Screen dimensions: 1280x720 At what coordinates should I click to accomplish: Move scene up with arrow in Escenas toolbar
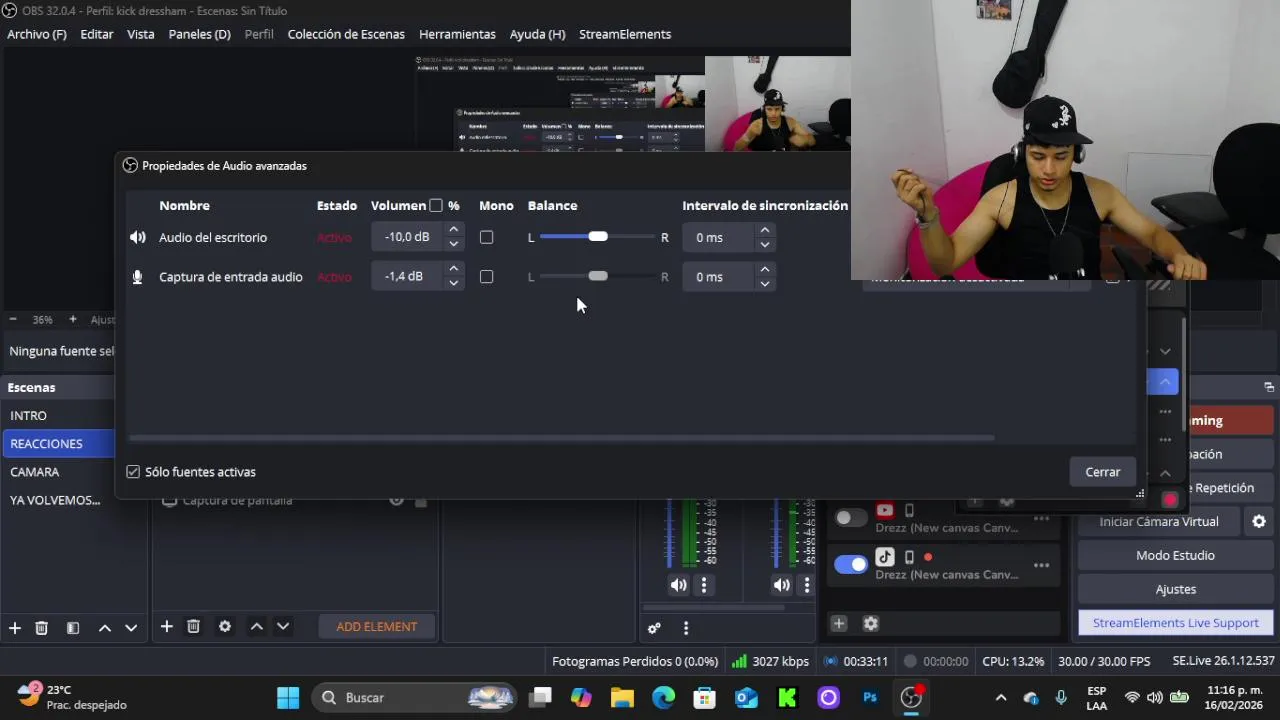click(104, 628)
